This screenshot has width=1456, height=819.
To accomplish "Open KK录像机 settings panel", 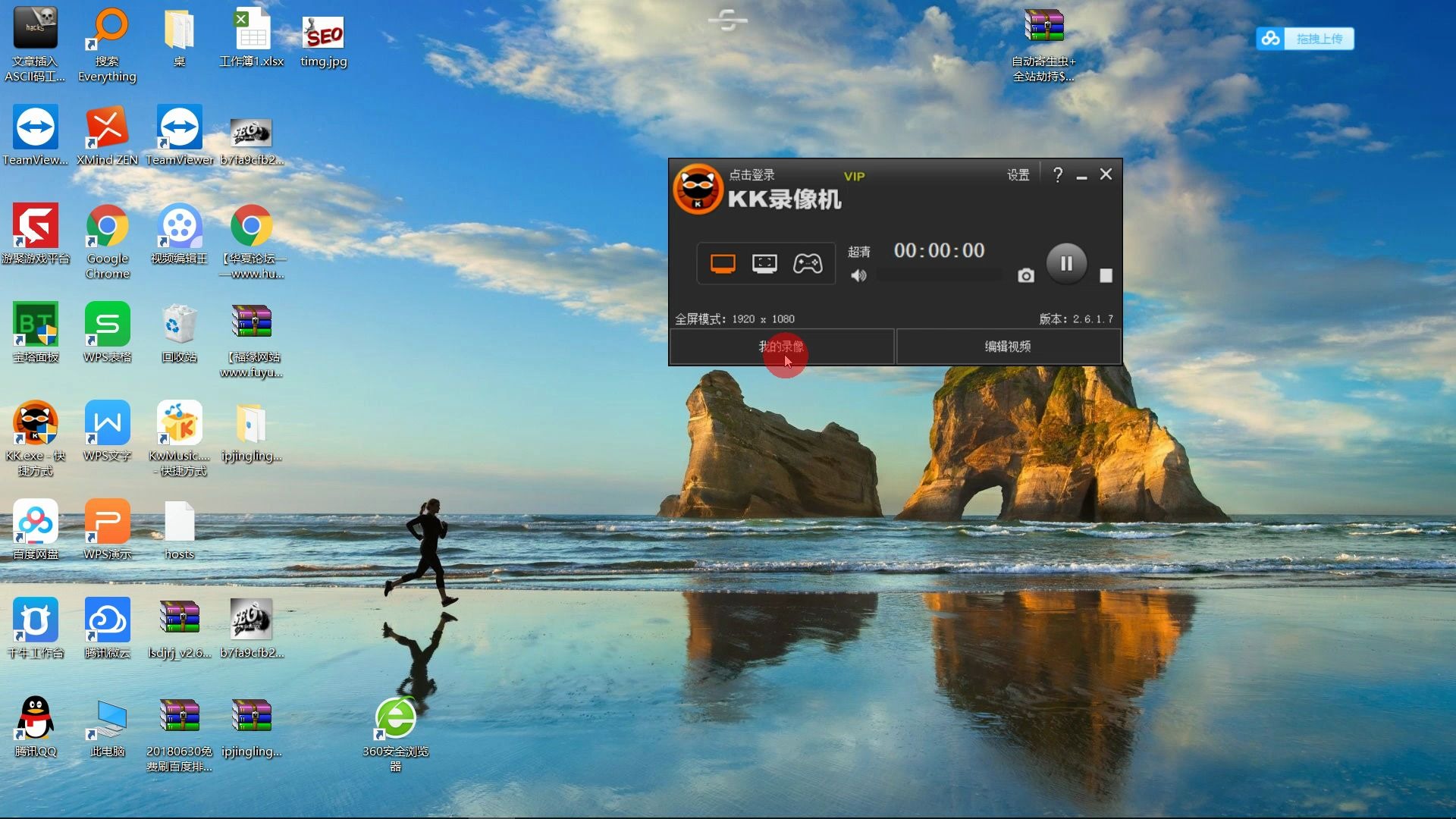I will [x=1018, y=174].
